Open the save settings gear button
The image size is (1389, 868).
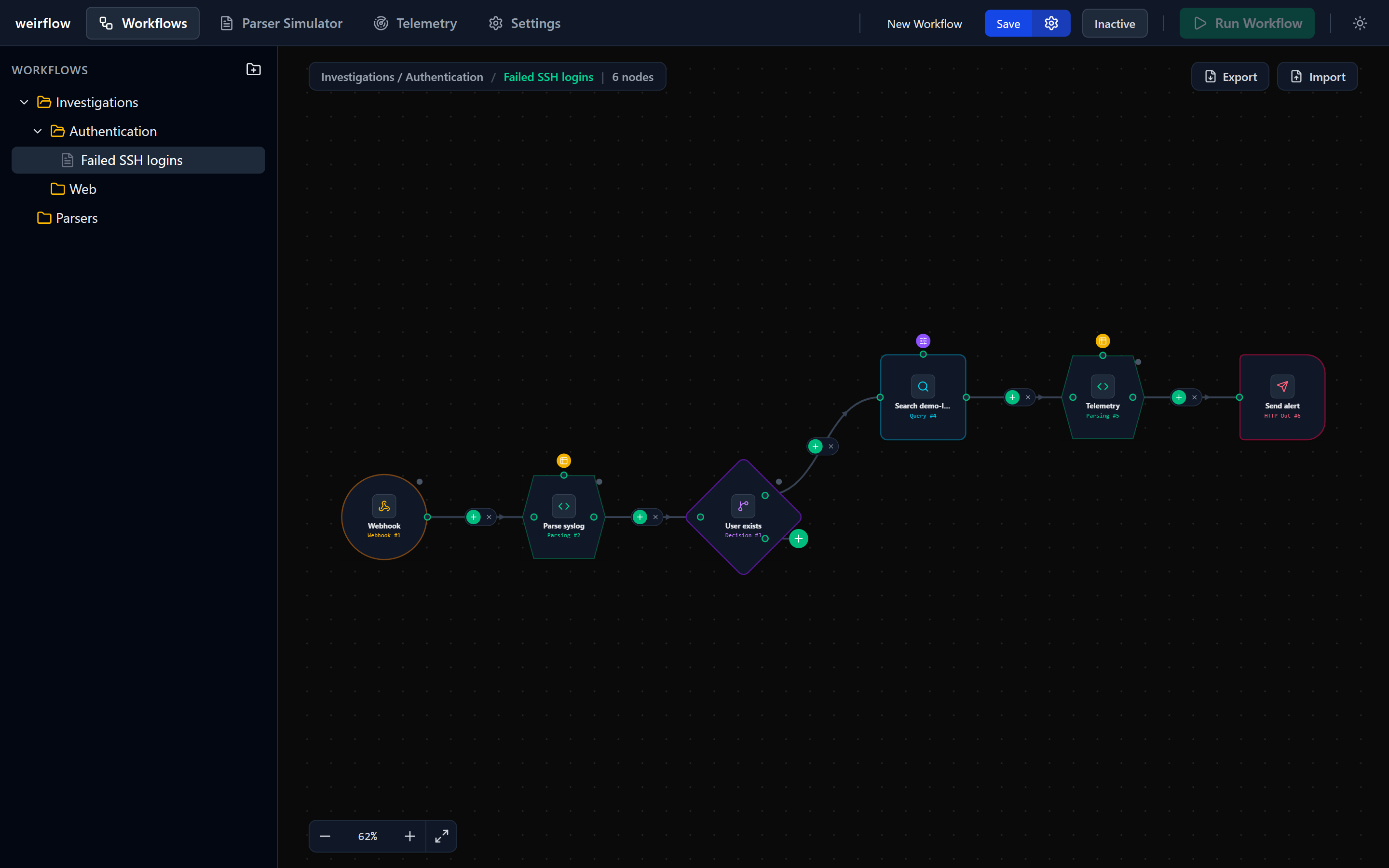click(x=1051, y=24)
